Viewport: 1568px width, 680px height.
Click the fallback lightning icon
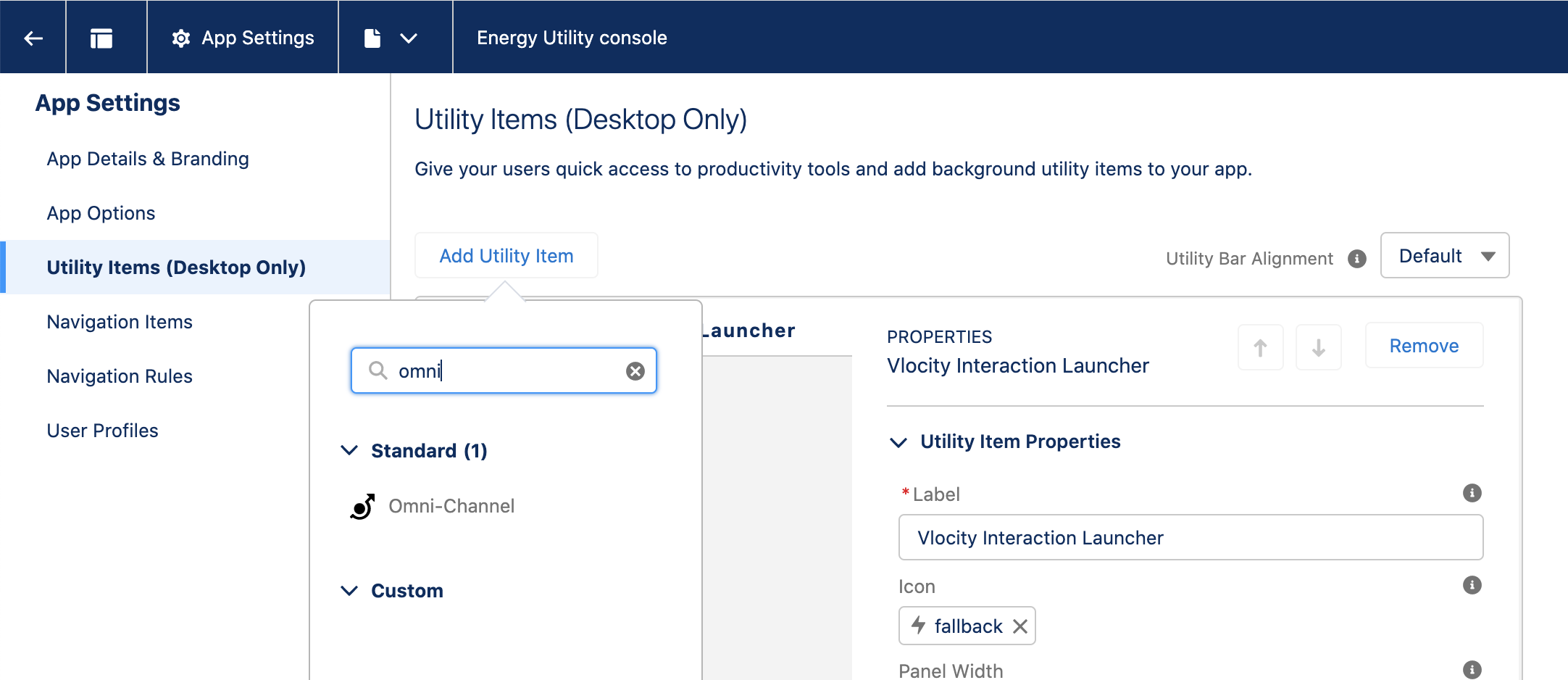pyautogui.click(x=919, y=625)
